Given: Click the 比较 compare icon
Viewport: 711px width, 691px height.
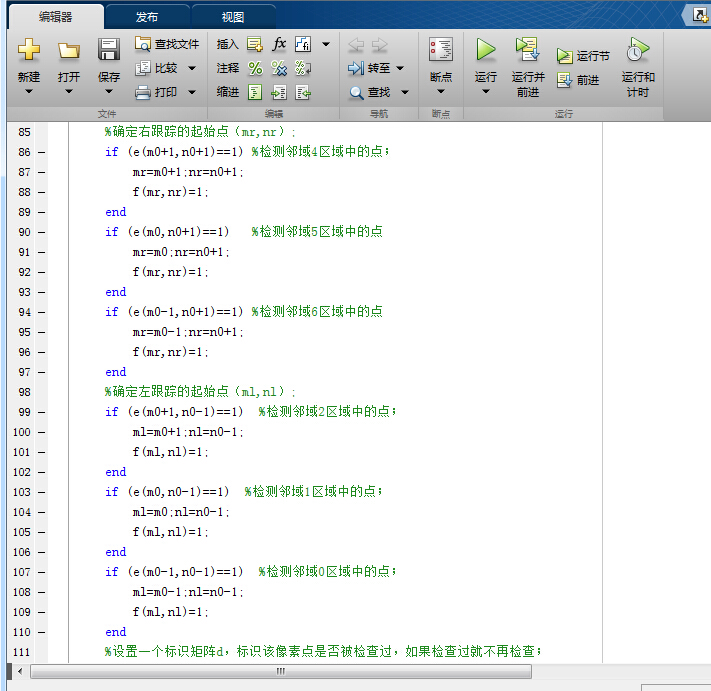Looking at the screenshot, I should pos(143,68).
